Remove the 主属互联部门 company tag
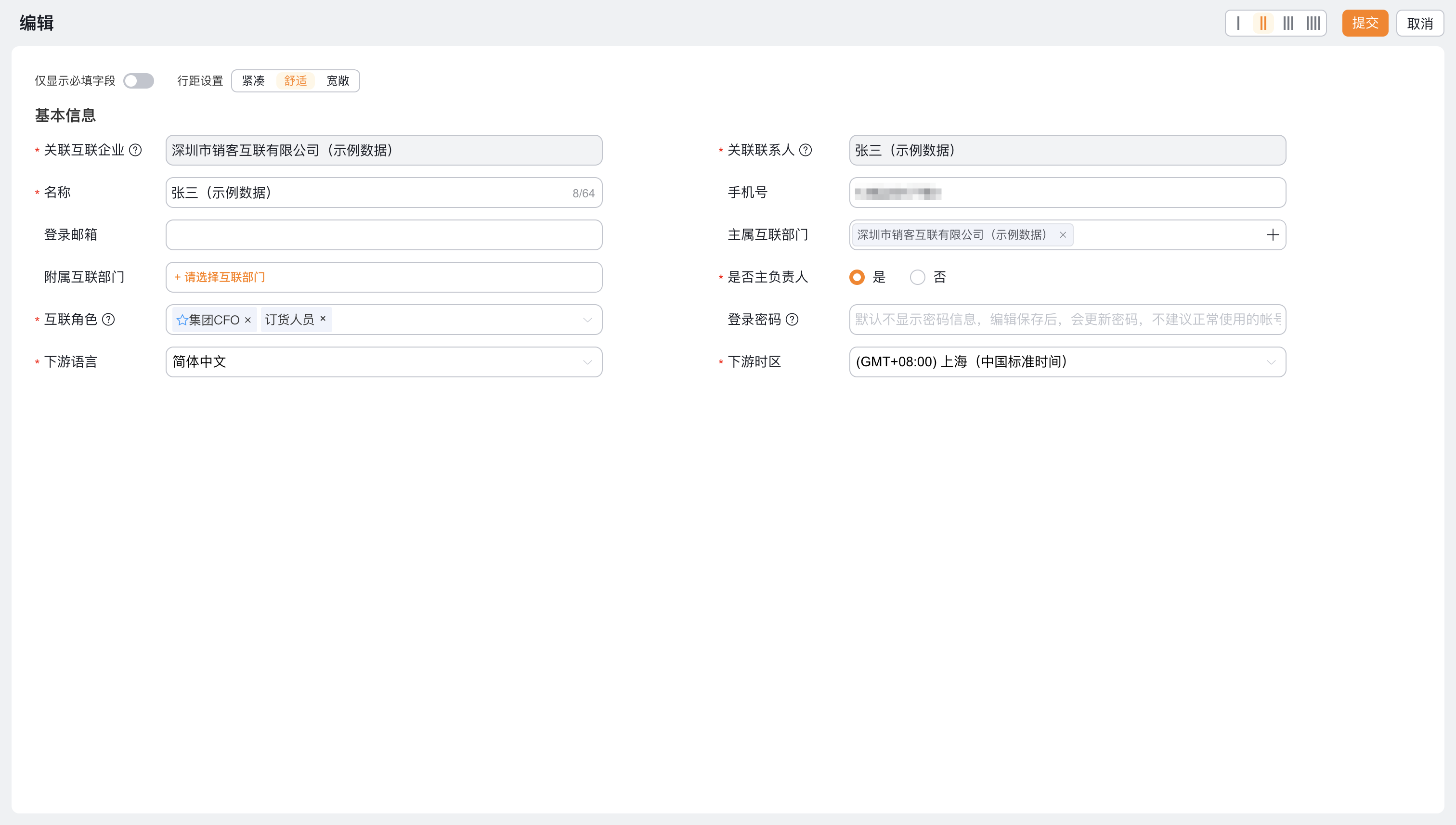Viewport: 1456px width, 825px height. (1063, 235)
